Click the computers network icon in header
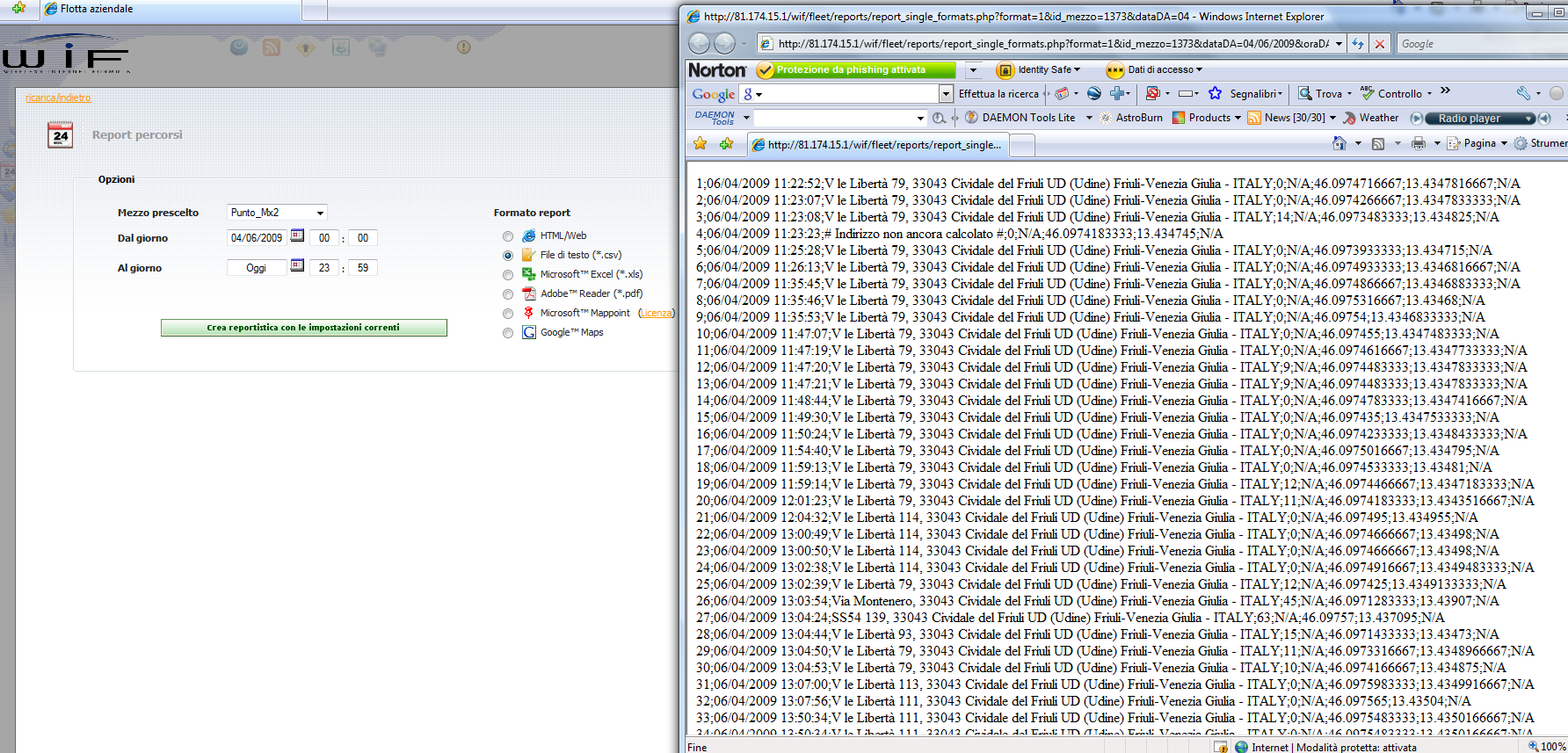Viewport: 1568px width, 753px height. click(378, 47)
